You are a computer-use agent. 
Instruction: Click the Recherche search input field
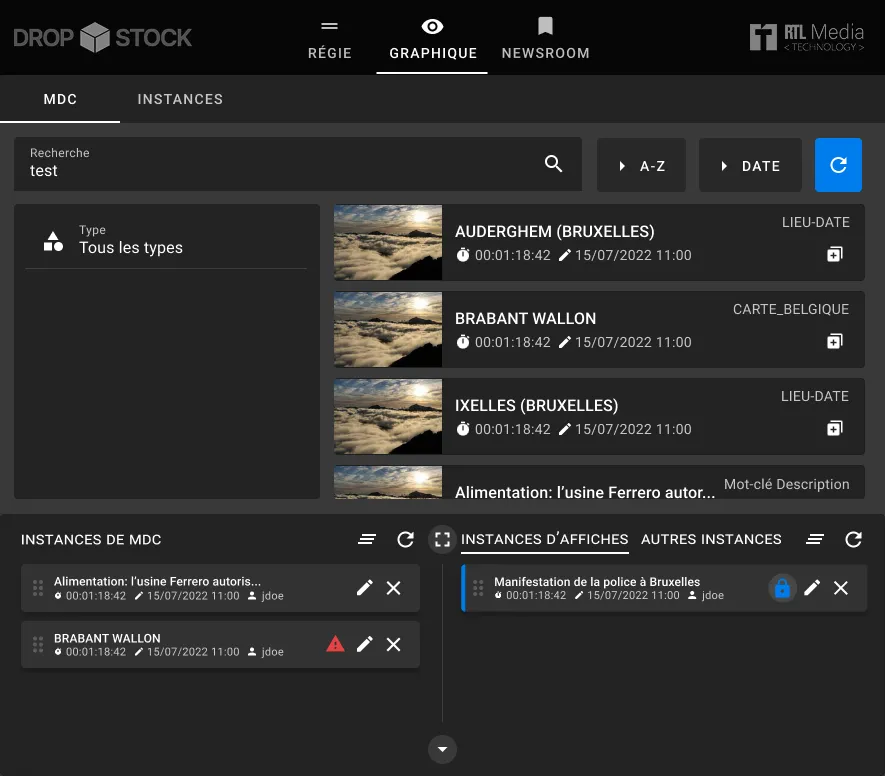click(280, 171)
